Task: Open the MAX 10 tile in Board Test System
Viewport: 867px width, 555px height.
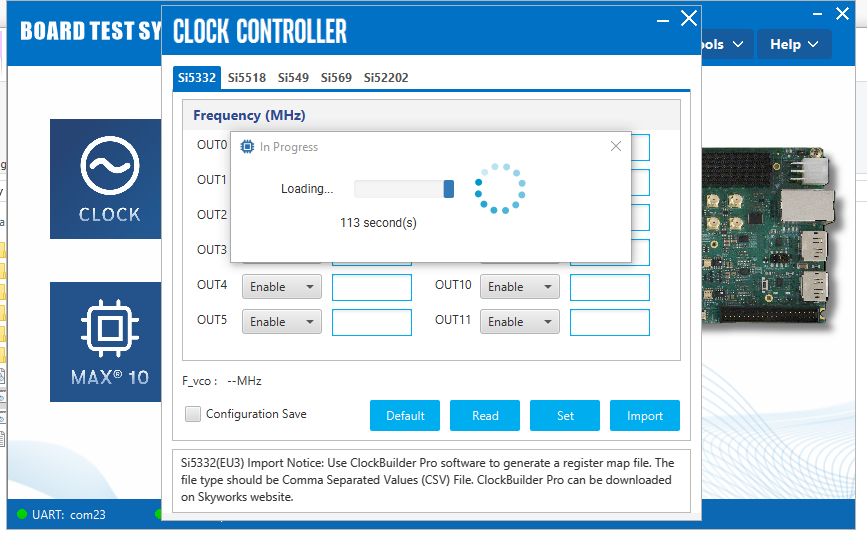Action: click(x=106, y=342)
